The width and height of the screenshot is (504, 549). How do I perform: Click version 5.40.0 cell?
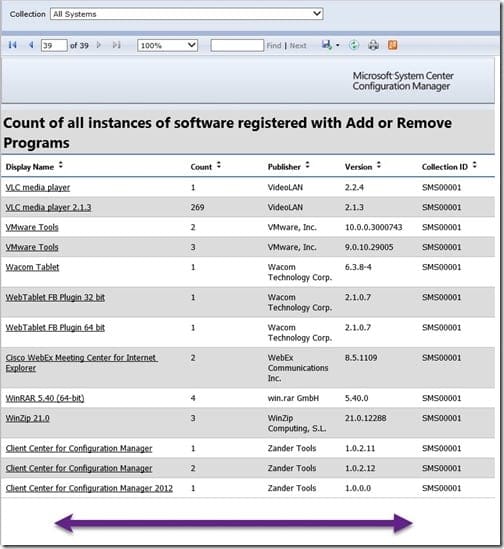(357, 398)
